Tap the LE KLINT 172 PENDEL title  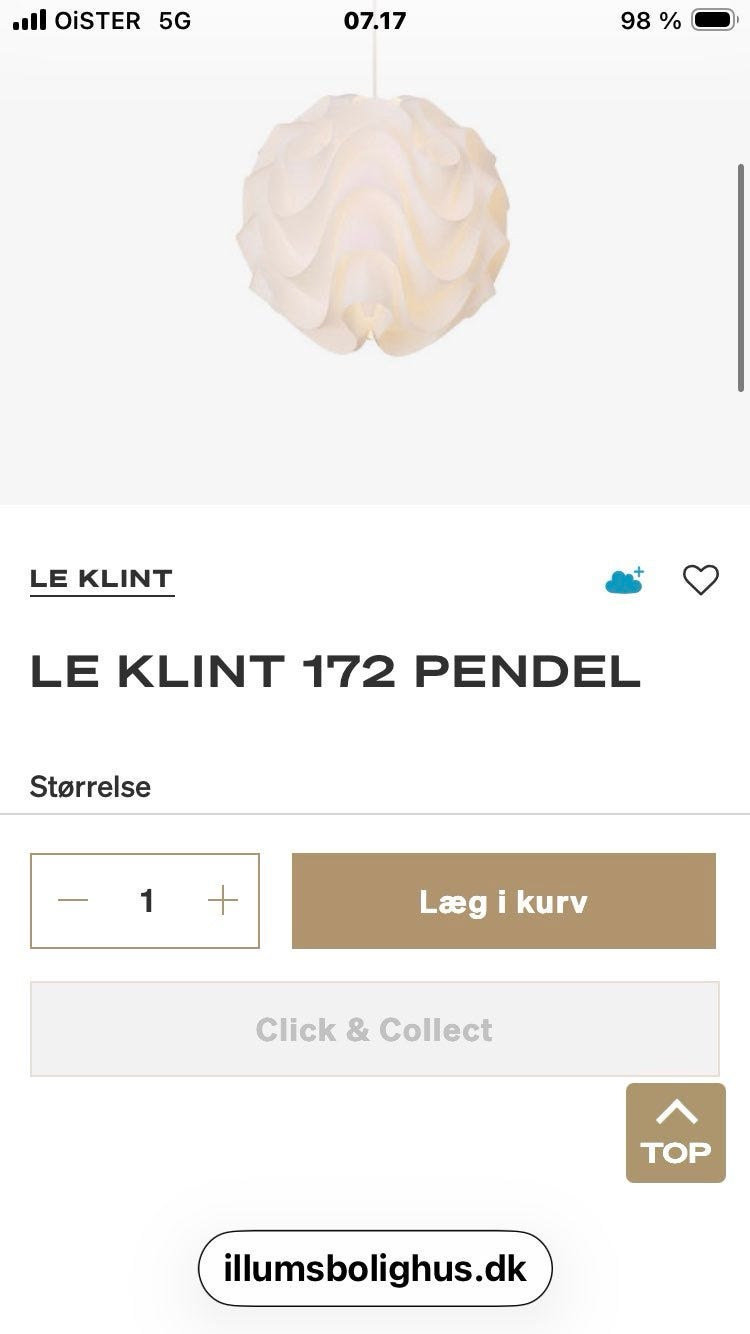point(335,672)
